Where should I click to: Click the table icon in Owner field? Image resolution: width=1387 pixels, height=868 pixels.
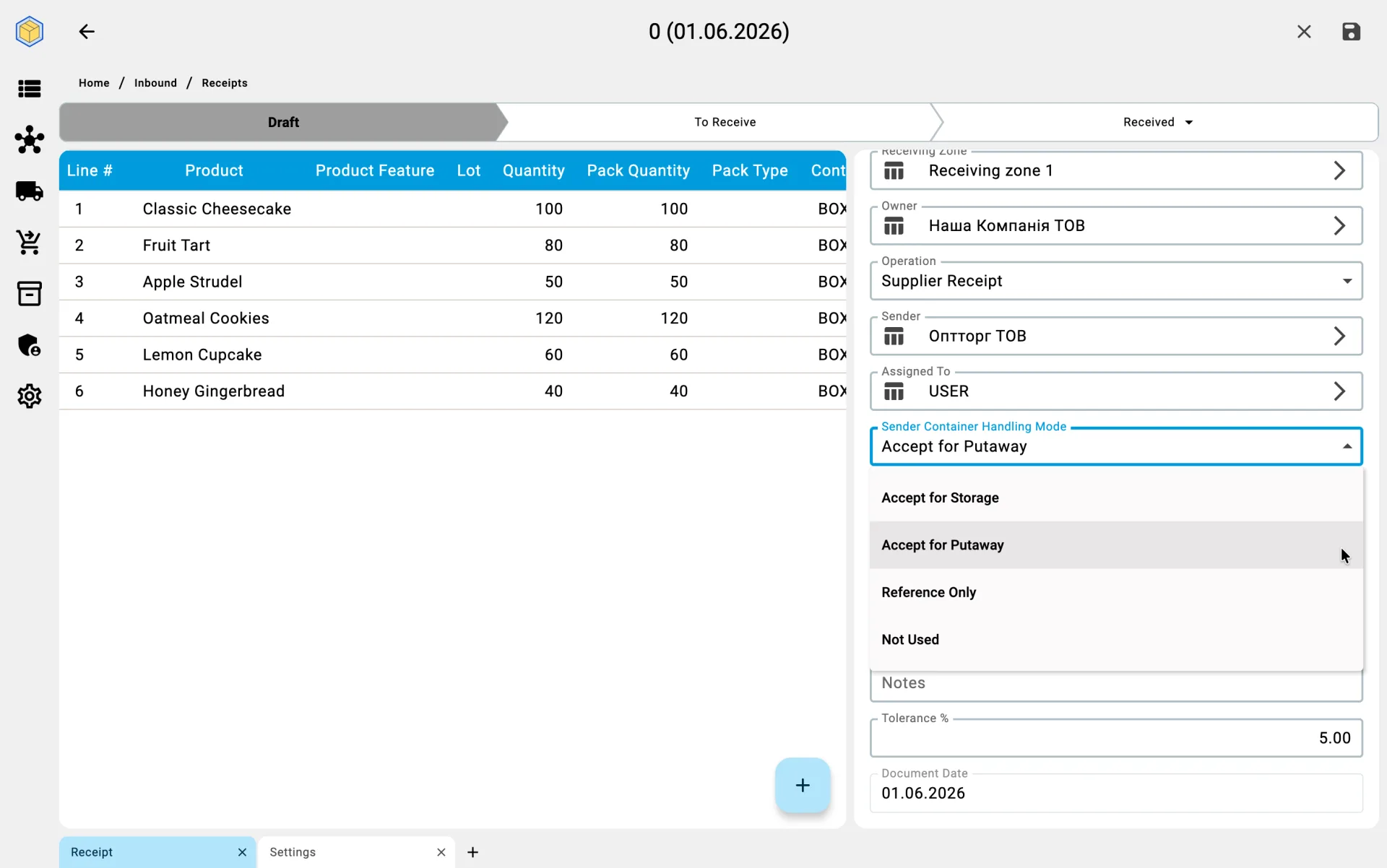(x=894, y=226)
